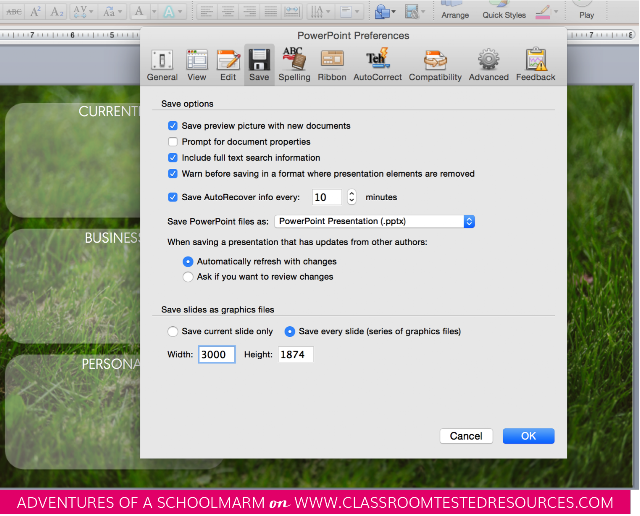
Task: Expand the change case dropdown arrow
Action: tap(120, 11)
